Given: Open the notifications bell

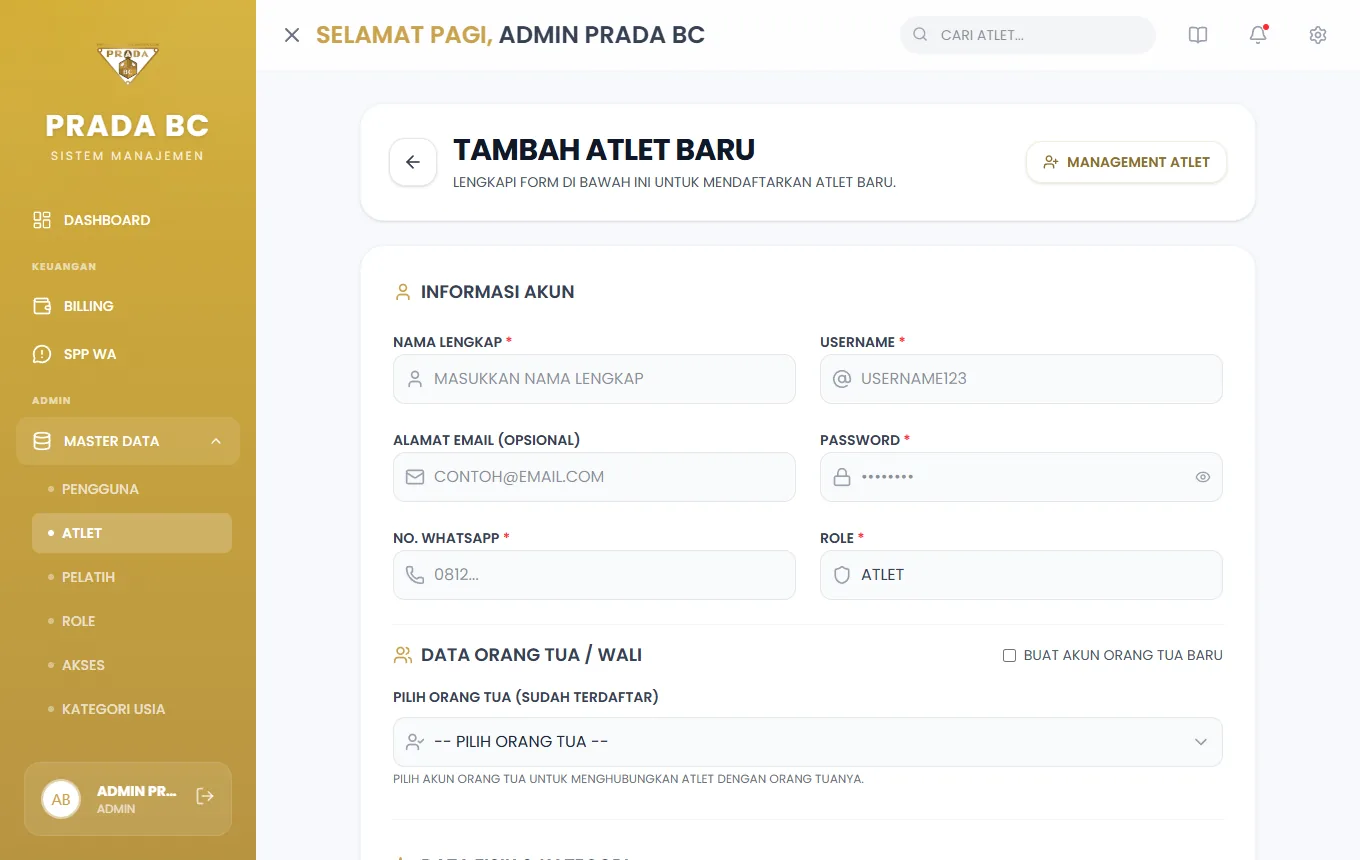Looking at the screenshot, I should pos(1258,35).
